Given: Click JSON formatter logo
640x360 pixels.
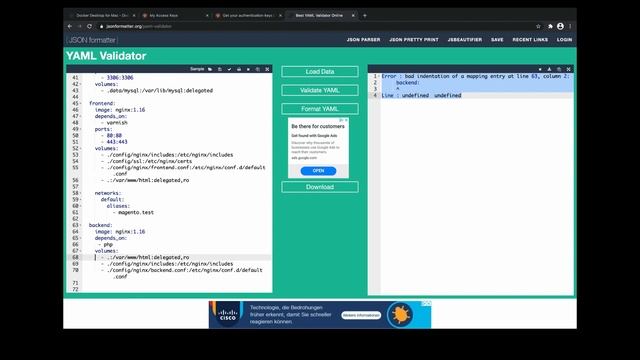Looking at the screenshot, I should (x=92, y=40).
